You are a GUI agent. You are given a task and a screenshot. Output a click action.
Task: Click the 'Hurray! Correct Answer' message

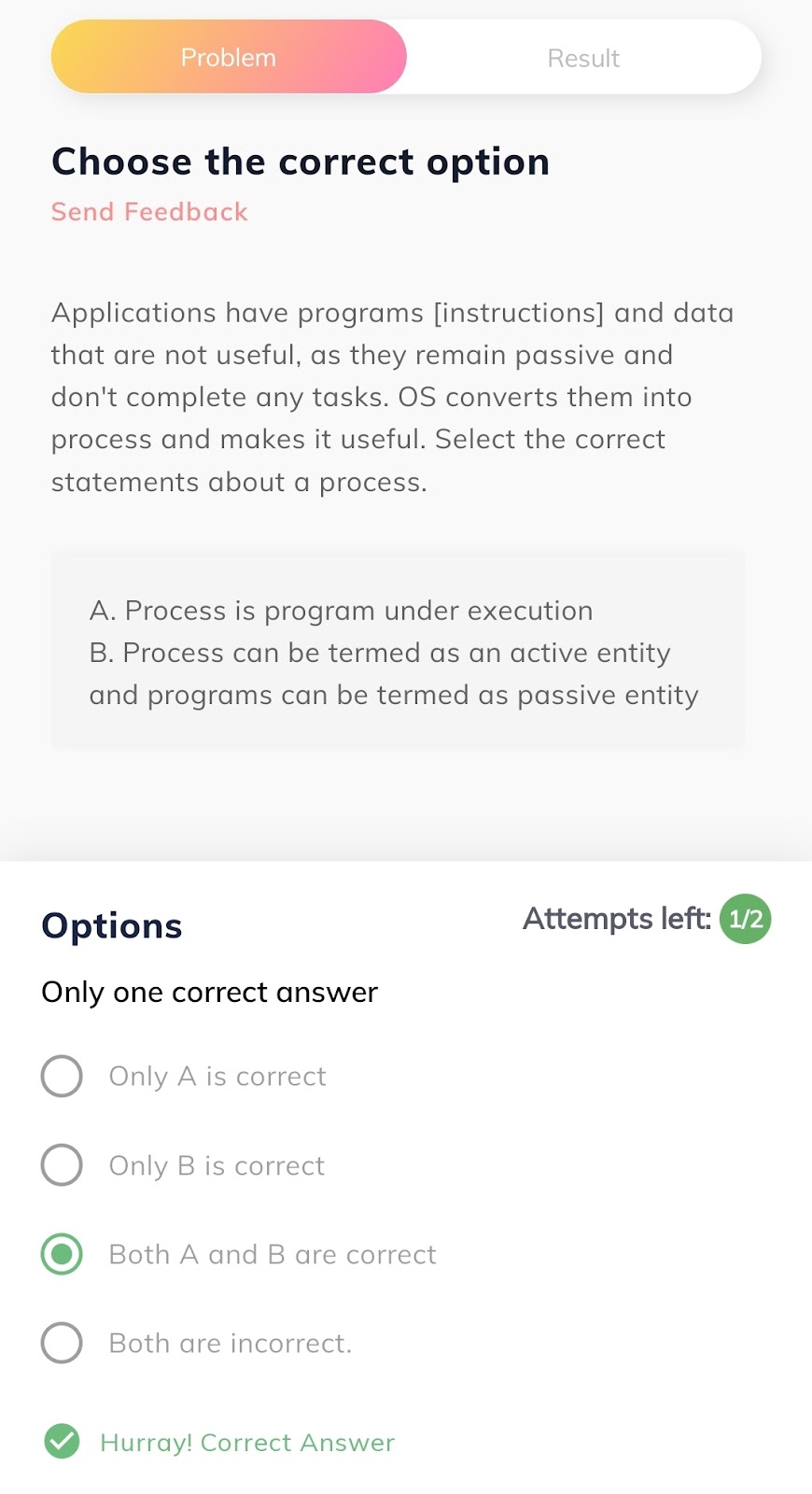[x=247, y=1443]
